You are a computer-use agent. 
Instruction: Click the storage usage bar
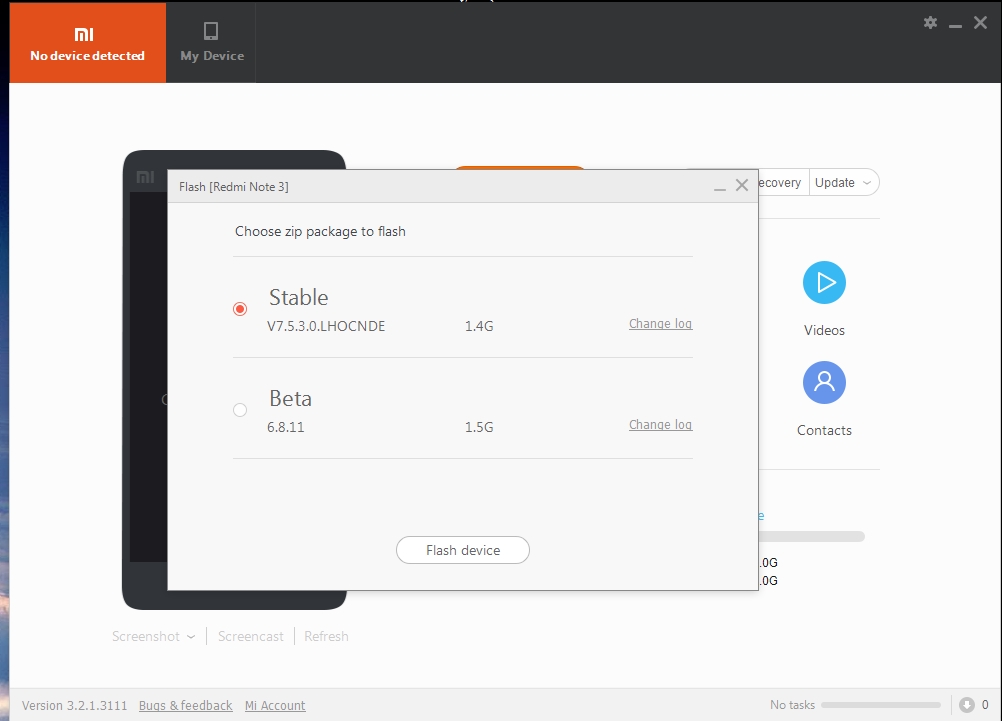812,537
